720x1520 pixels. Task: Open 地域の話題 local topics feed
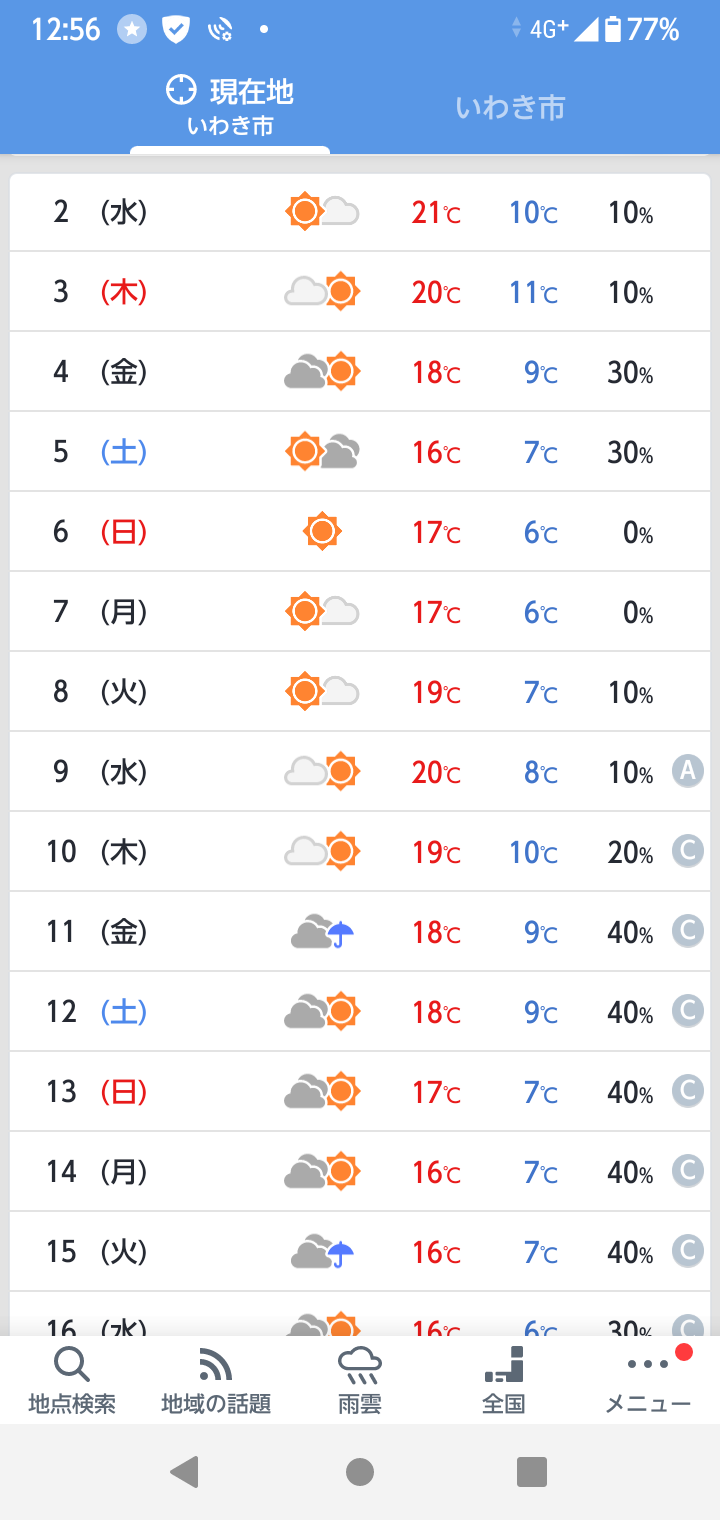pos(216,1380)
